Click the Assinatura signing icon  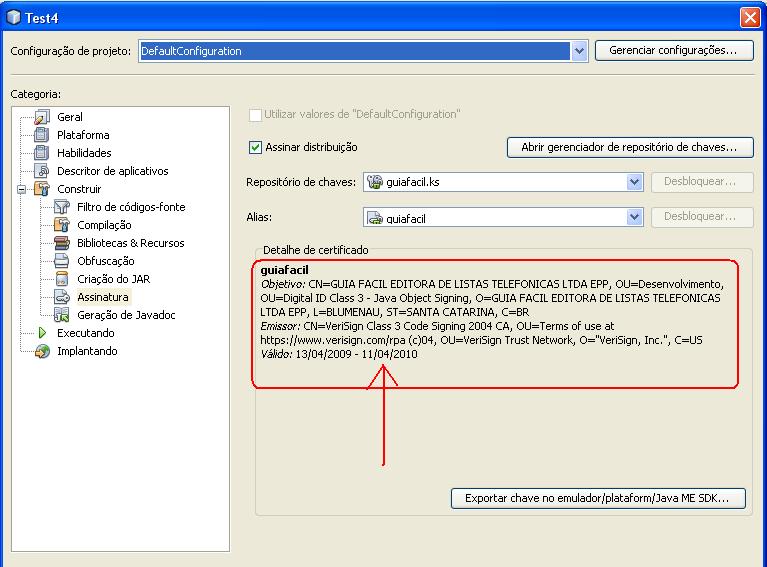[62, 297]
